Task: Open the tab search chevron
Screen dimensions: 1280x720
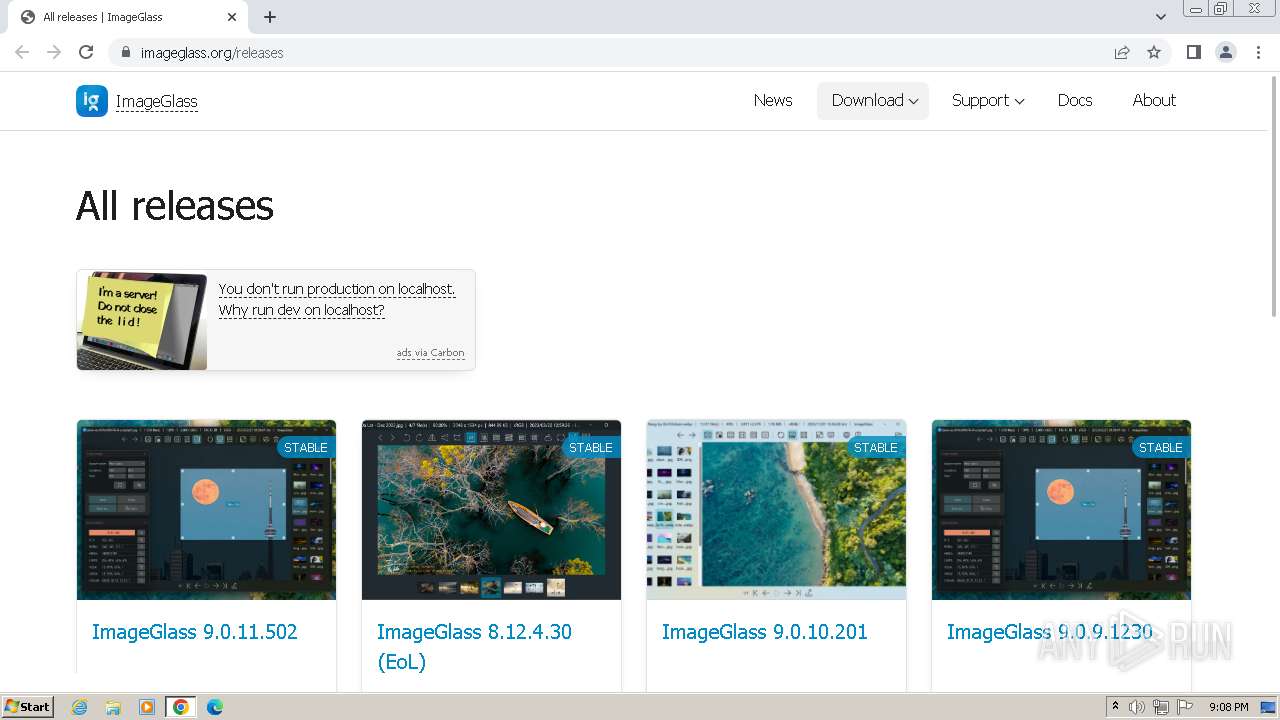Action: [1161, 17]
